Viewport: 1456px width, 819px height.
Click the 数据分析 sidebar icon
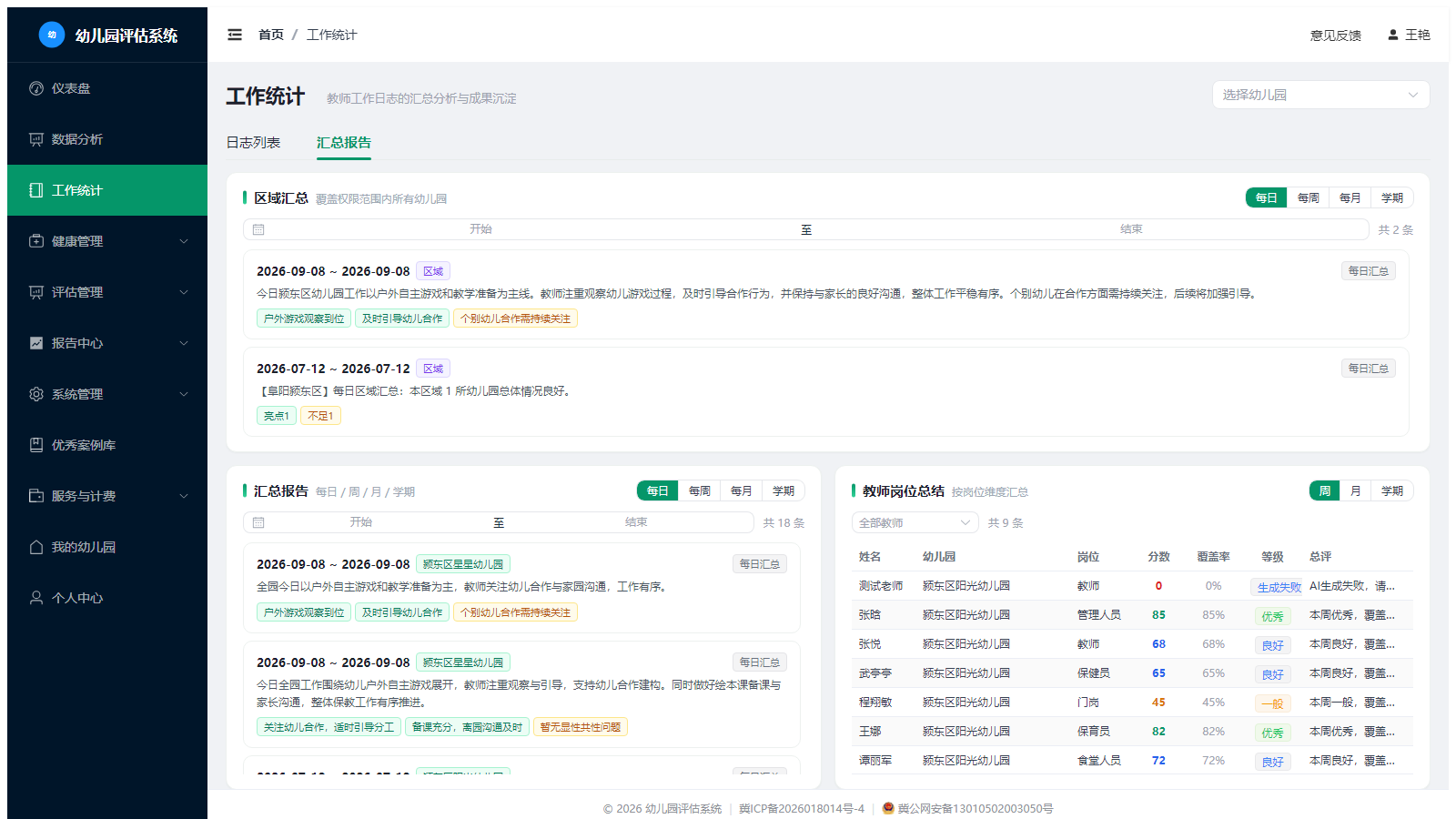click(x=36, y=139)
